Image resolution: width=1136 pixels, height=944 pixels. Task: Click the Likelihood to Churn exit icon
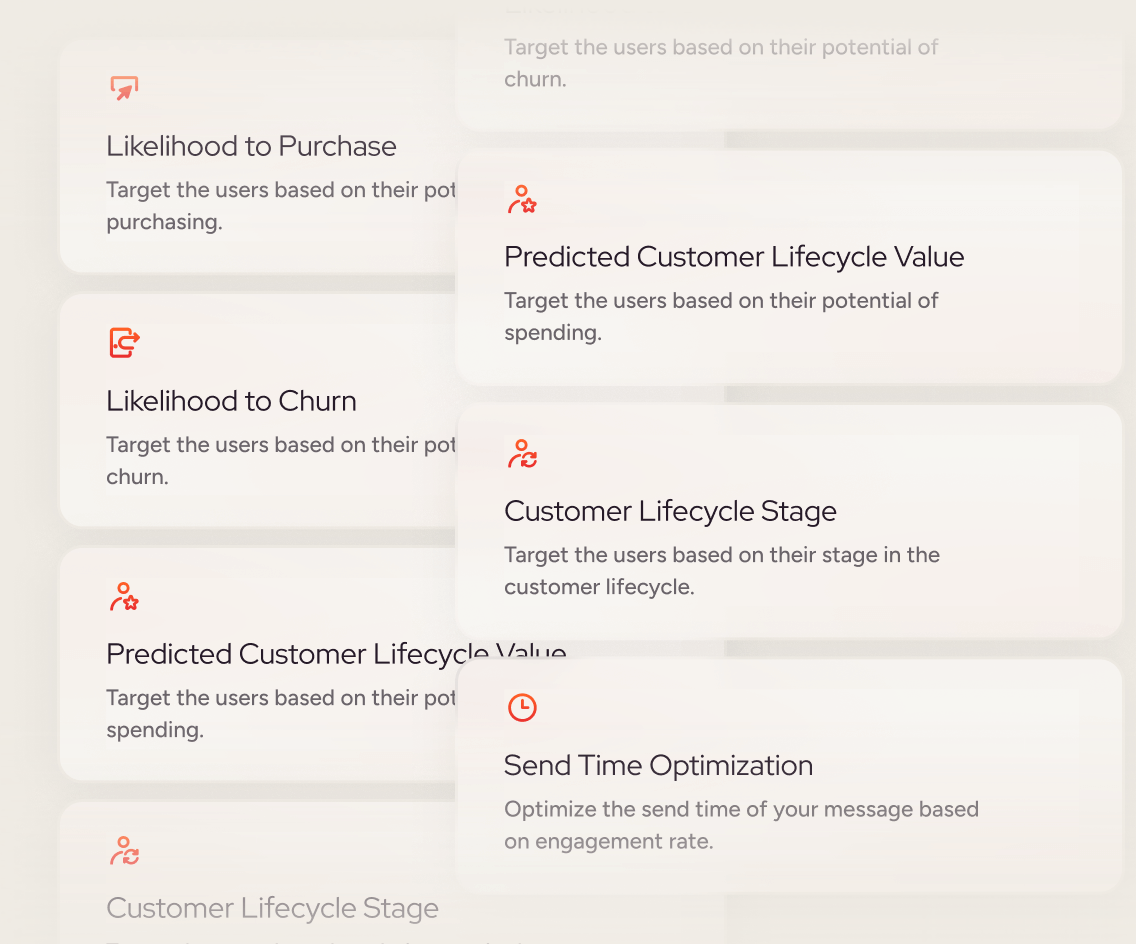tap(124, 343)
